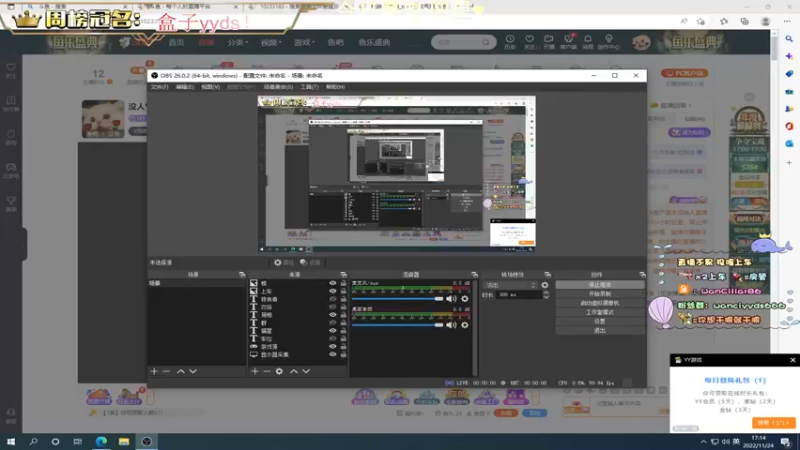Open 麦克风/Aux audio settings gear

[465, 298]
